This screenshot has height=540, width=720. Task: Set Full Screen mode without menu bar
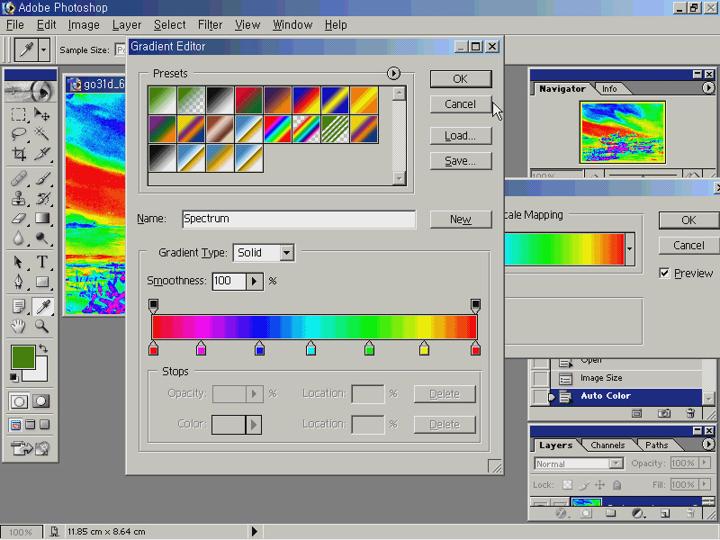[x=45, y=424]
